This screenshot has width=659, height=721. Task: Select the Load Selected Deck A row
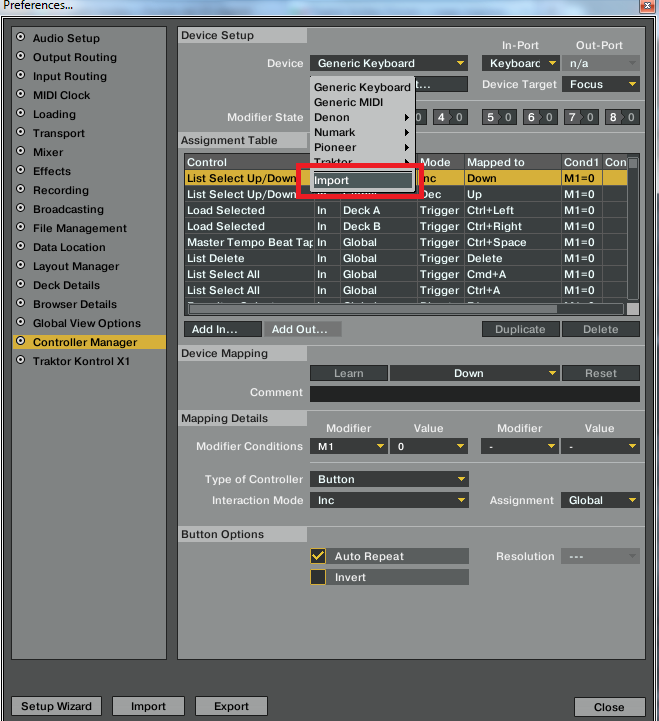(x=406, y=210)
